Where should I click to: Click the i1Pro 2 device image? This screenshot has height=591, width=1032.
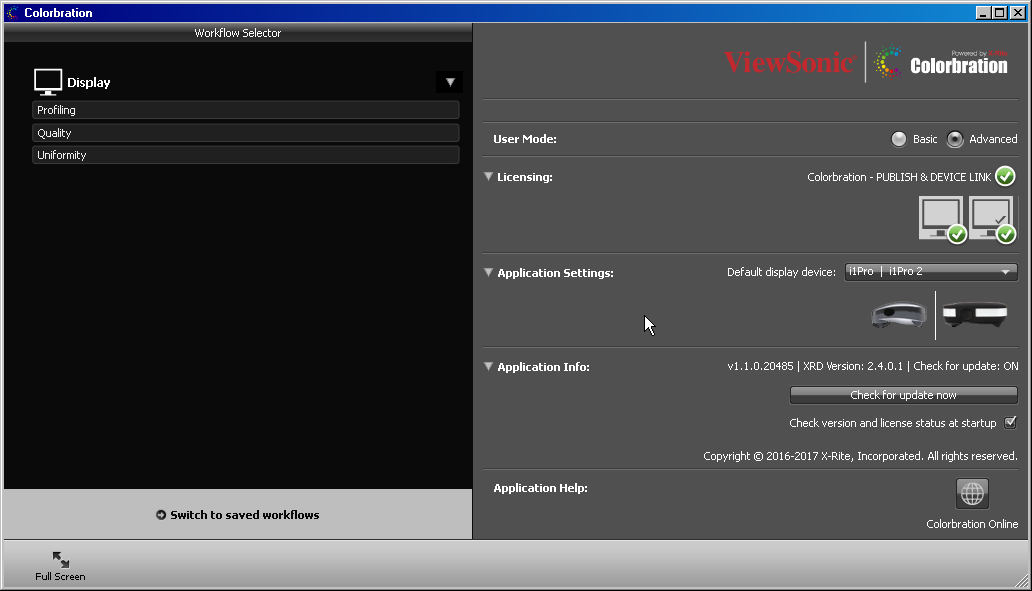point(975,314)
